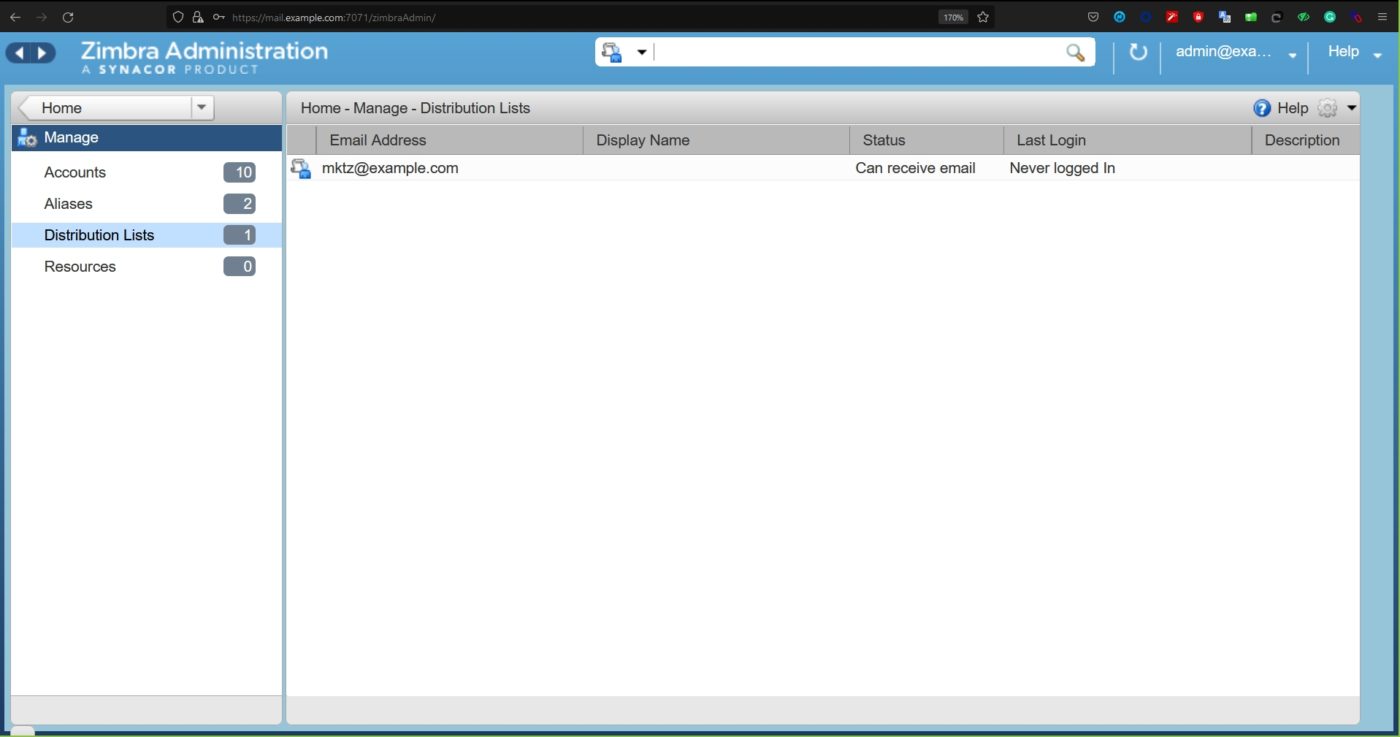The width and height of the screenshot is (1400, 737).
Task: Select the Manage icon in the sidebar
Action: 26,137
